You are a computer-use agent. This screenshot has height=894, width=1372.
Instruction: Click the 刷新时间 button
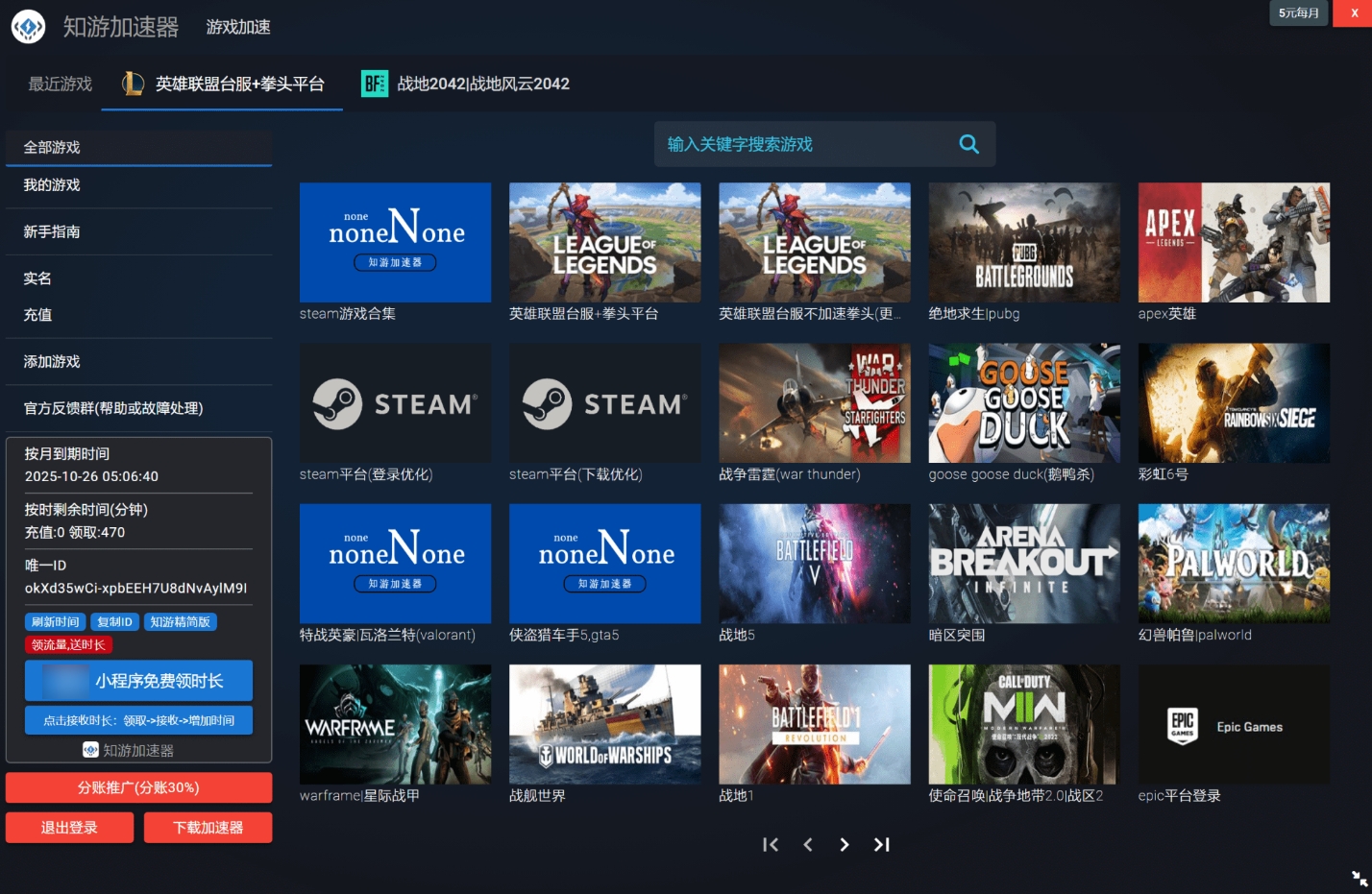[x=55, y=622]
